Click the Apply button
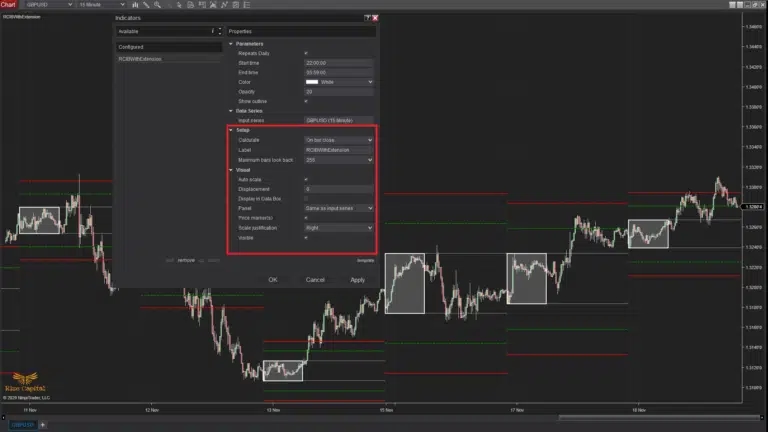The image size is (768, 432). tap(357, 280)
